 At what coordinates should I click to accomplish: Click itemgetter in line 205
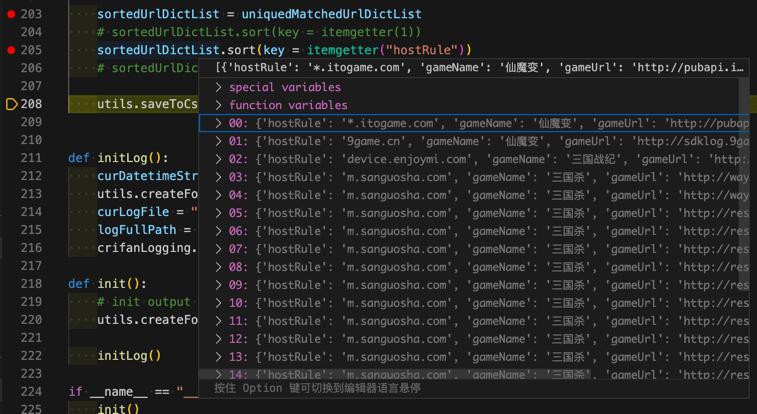click(343, 50)
